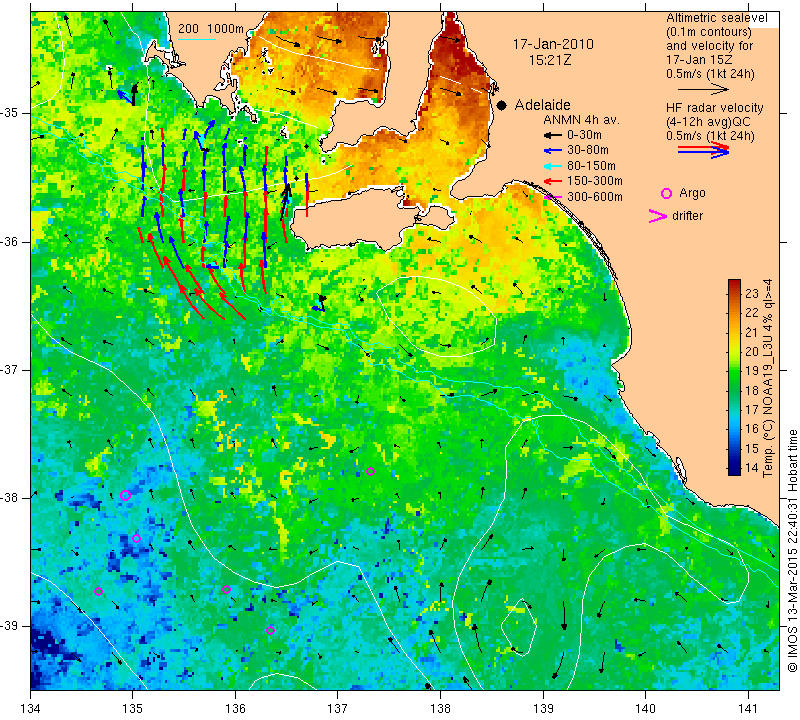Screen dimensions: 800x720
Task: Click the IMOS copyright timestamp text
Action: pos(792,551)
